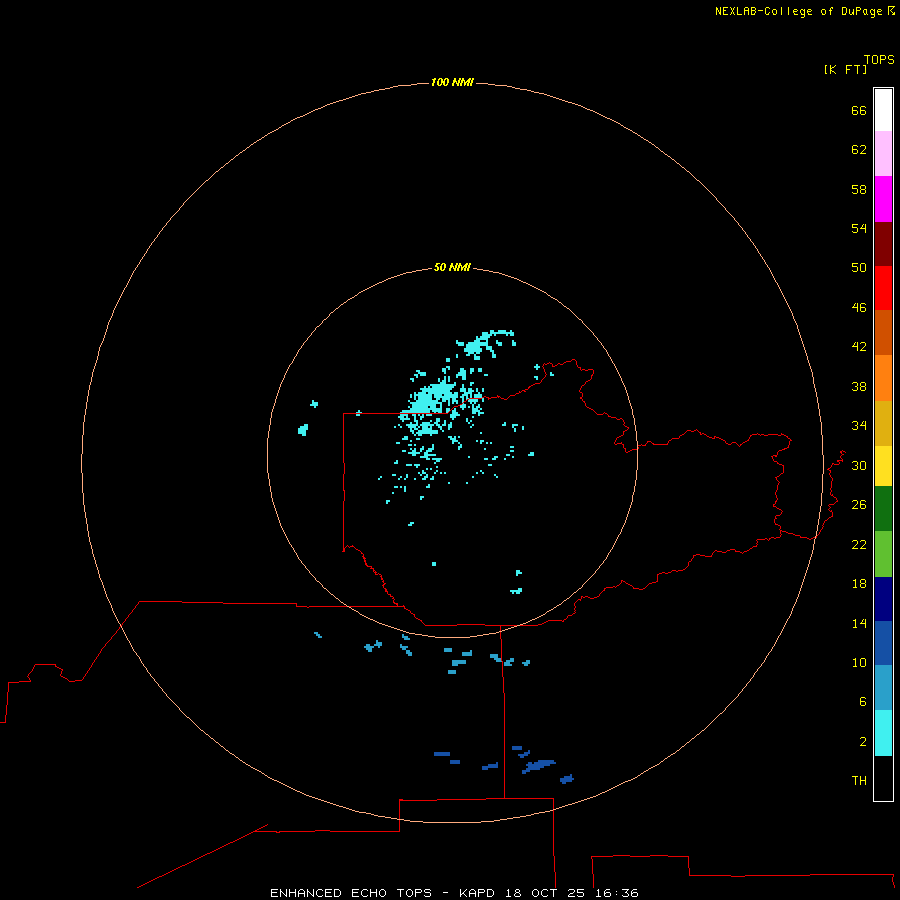Viewport: 900px width, 900px height.
Task: Click the 18 legend value
Action: 859,584
